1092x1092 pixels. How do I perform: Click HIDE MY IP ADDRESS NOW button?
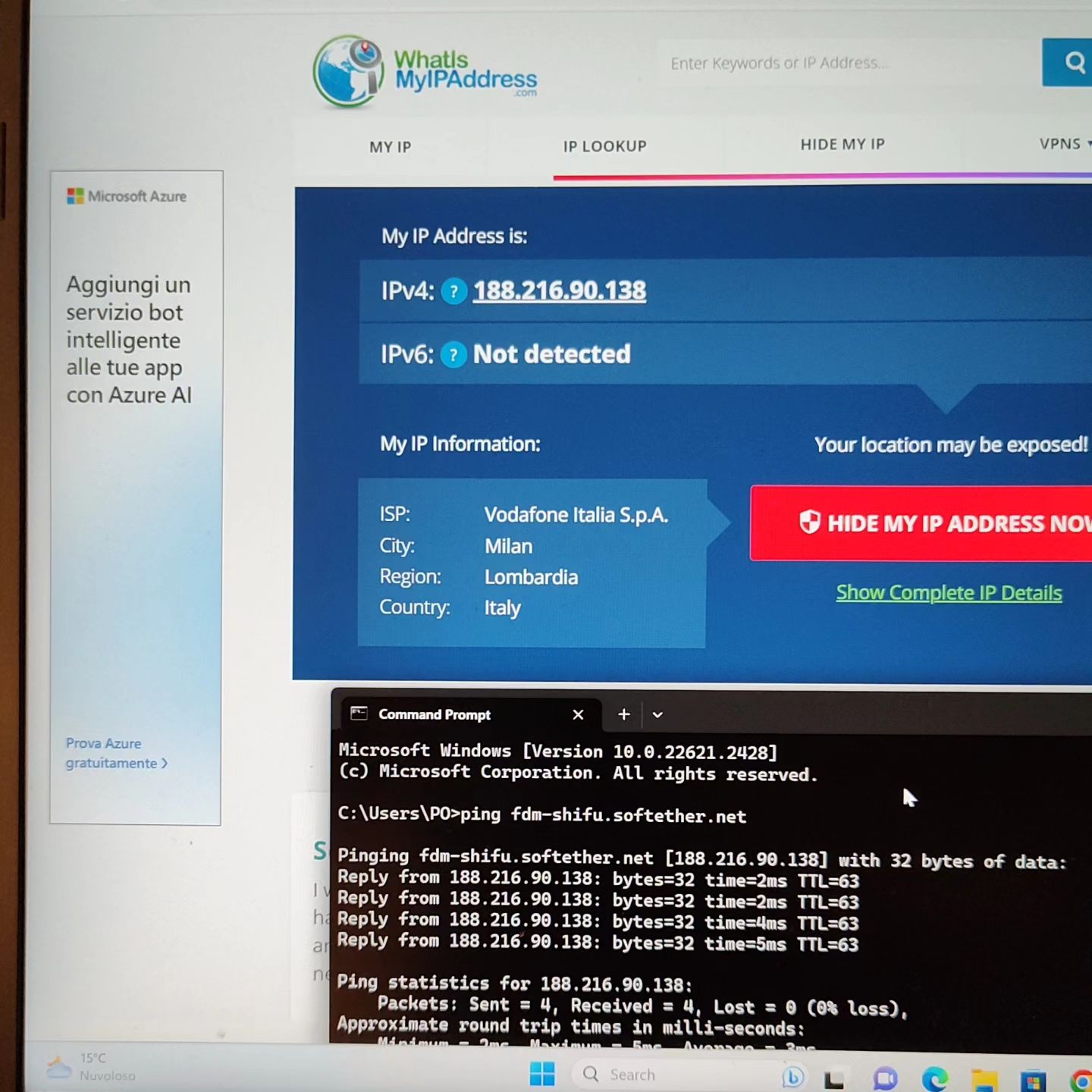[x=921, y=523]
